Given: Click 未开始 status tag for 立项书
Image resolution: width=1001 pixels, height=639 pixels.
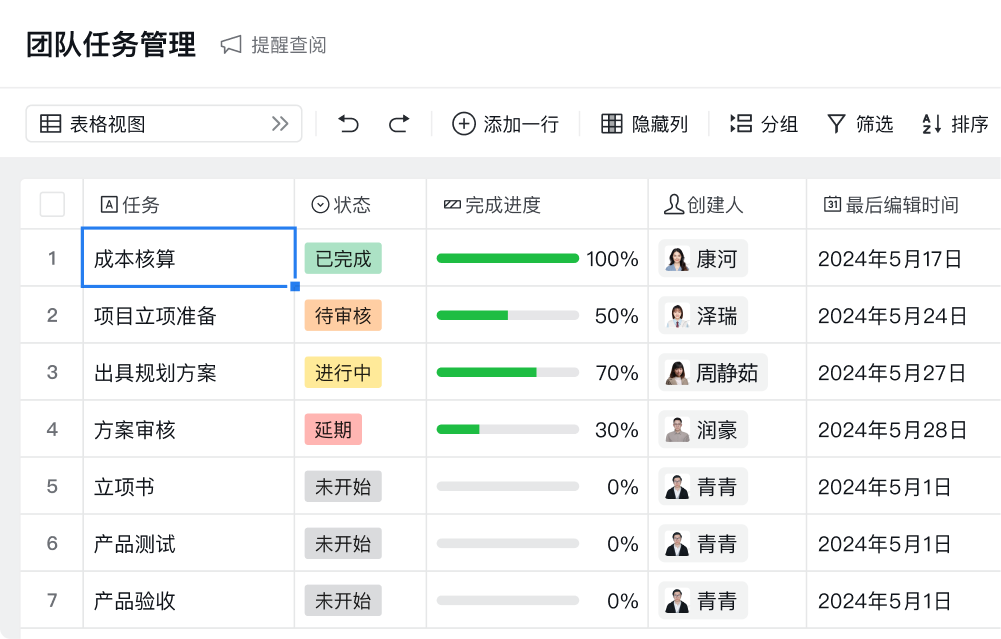Looking at the screenshot, I should [x=343, y=486].
